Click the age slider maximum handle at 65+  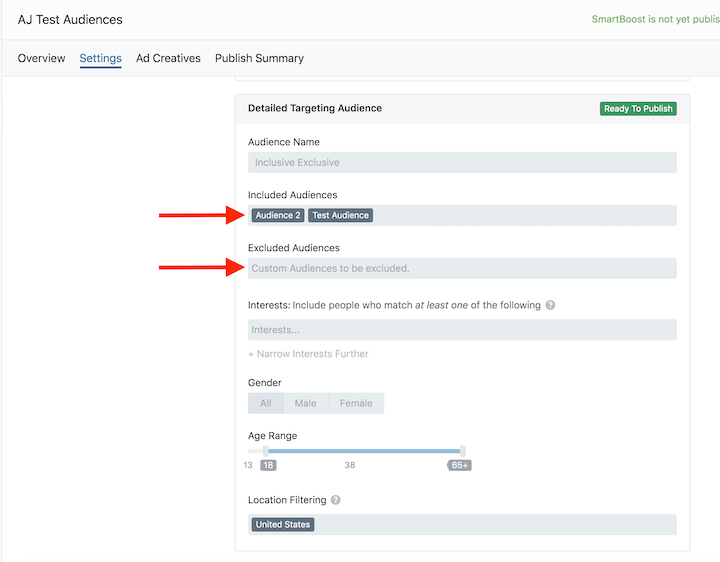click(x=462, y=451)
